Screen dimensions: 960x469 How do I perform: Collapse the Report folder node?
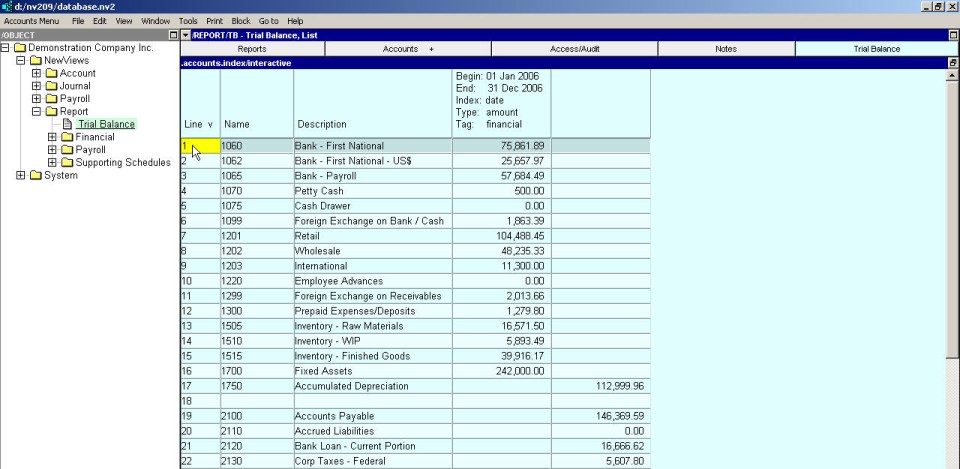(37, 112)
